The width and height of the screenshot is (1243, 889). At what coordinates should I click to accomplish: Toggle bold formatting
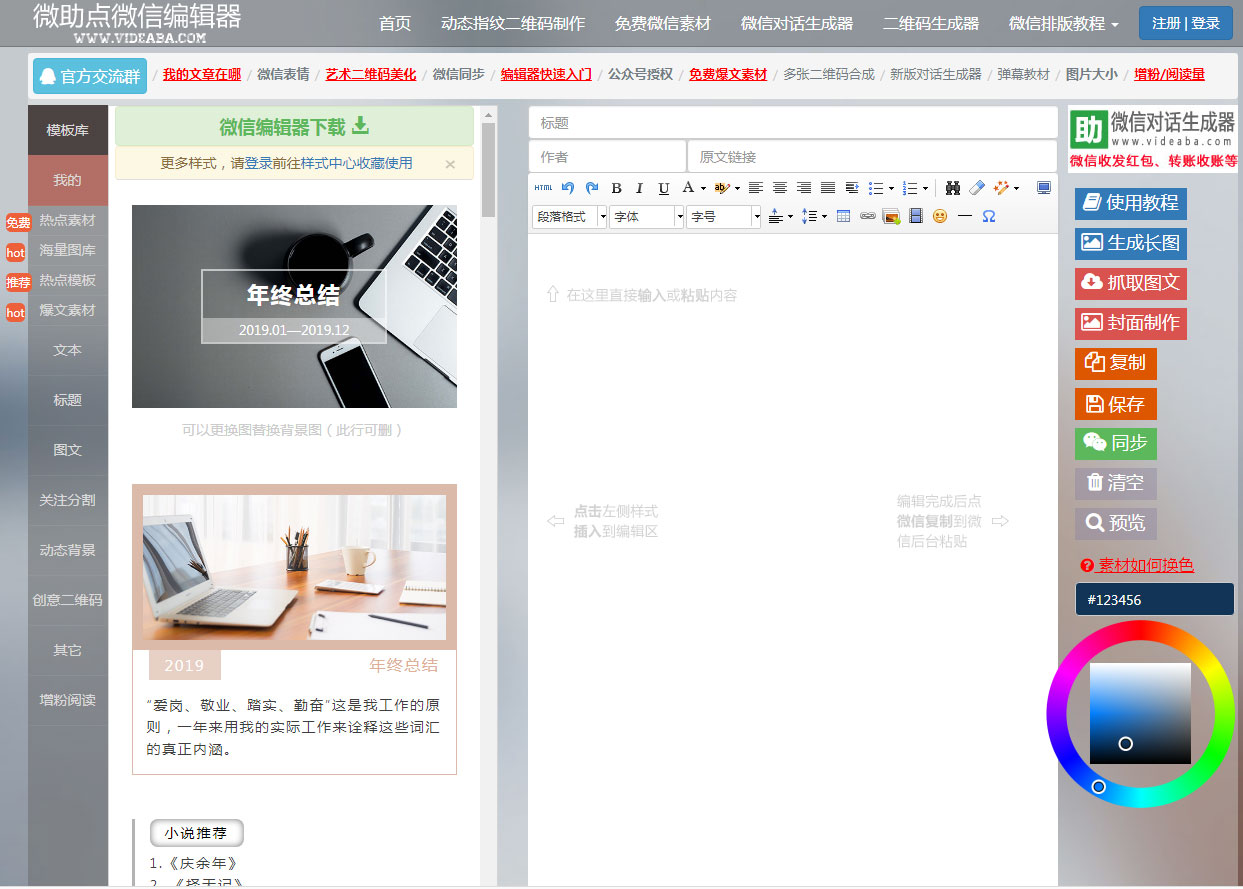point(617,188)
